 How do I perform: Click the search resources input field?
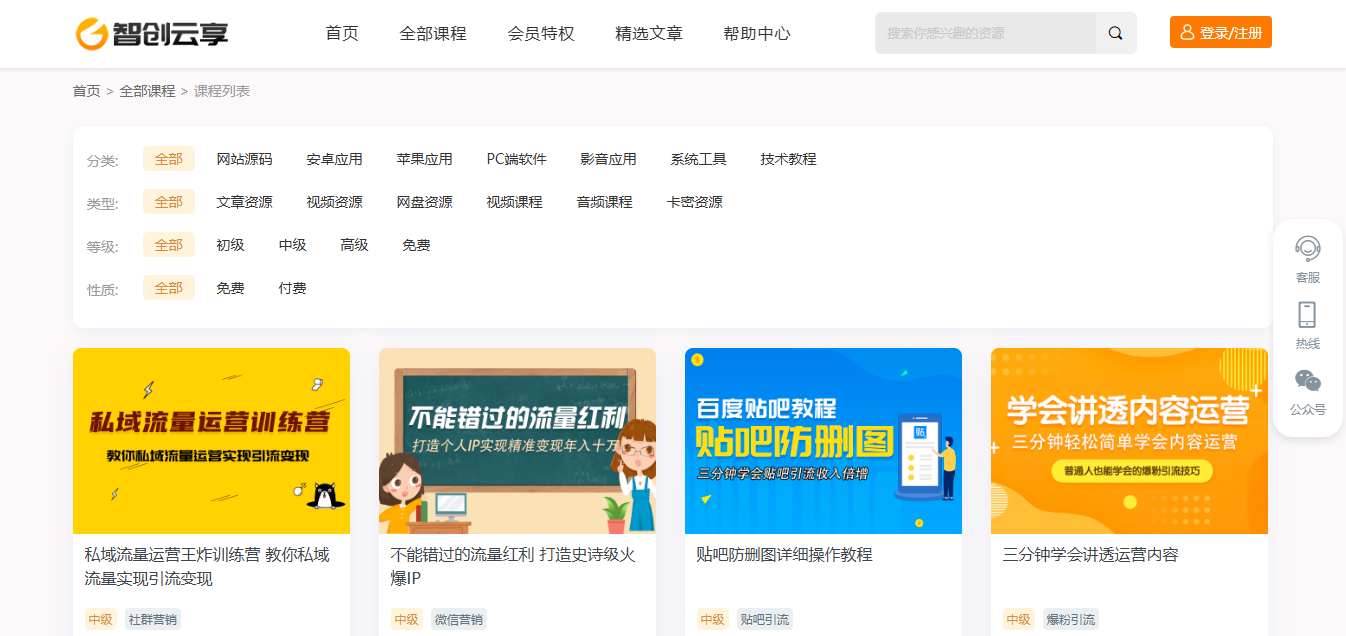tap(985, 33)
